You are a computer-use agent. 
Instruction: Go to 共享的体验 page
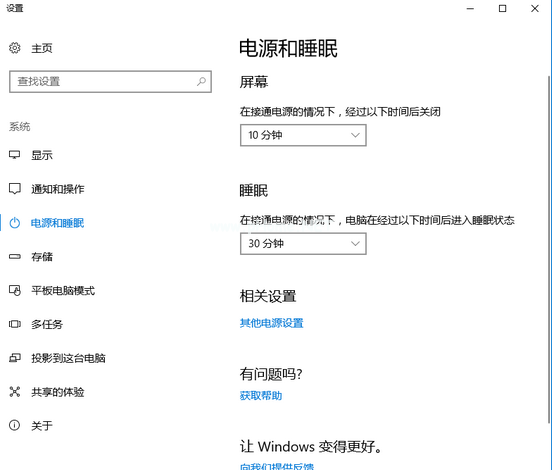pyautogui.click(x=58, y=392)
